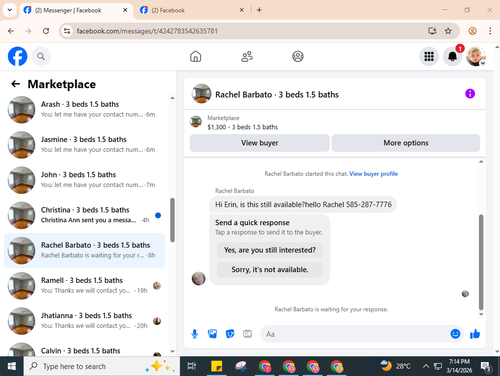Screen dimensions: 500x376
Task: Open the account profile picture menu
Action: 476,56
